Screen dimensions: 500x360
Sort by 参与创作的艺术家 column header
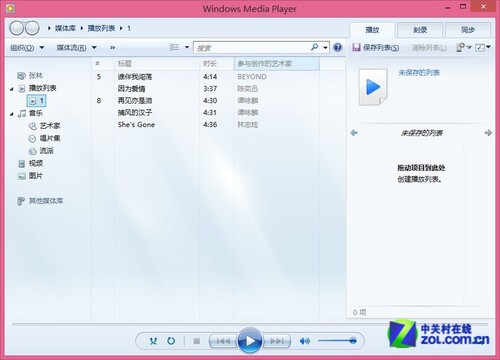tap(277, 64)
